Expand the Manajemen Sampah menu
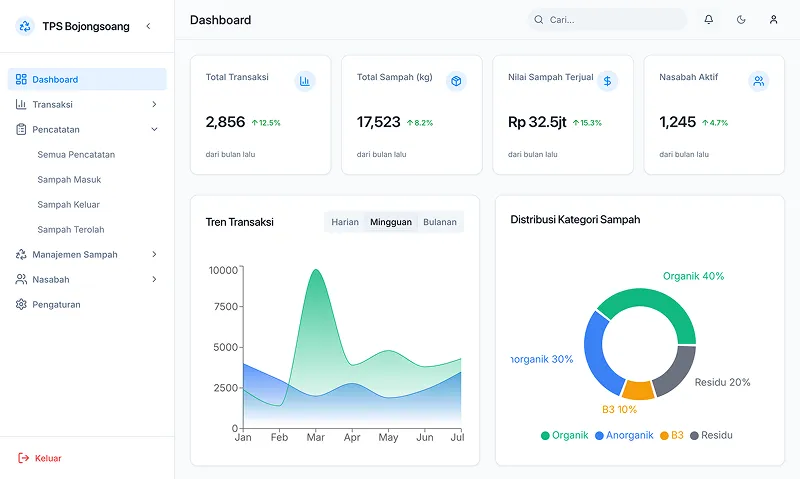This screenshot has width=800, height=479. point(154,254)
